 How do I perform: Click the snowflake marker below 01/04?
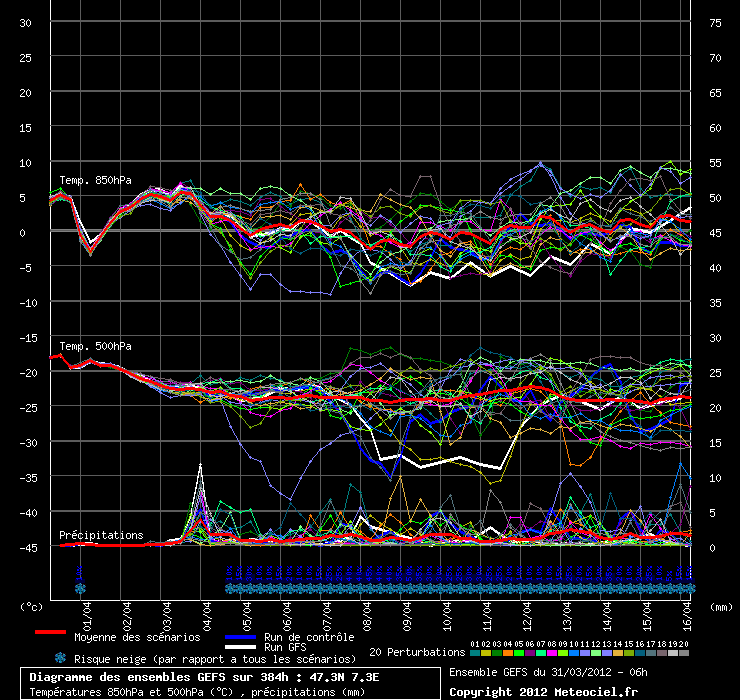[80, 589]
